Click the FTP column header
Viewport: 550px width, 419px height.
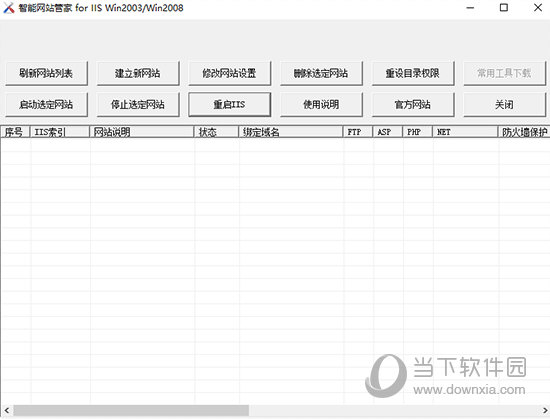click(358, 132)
